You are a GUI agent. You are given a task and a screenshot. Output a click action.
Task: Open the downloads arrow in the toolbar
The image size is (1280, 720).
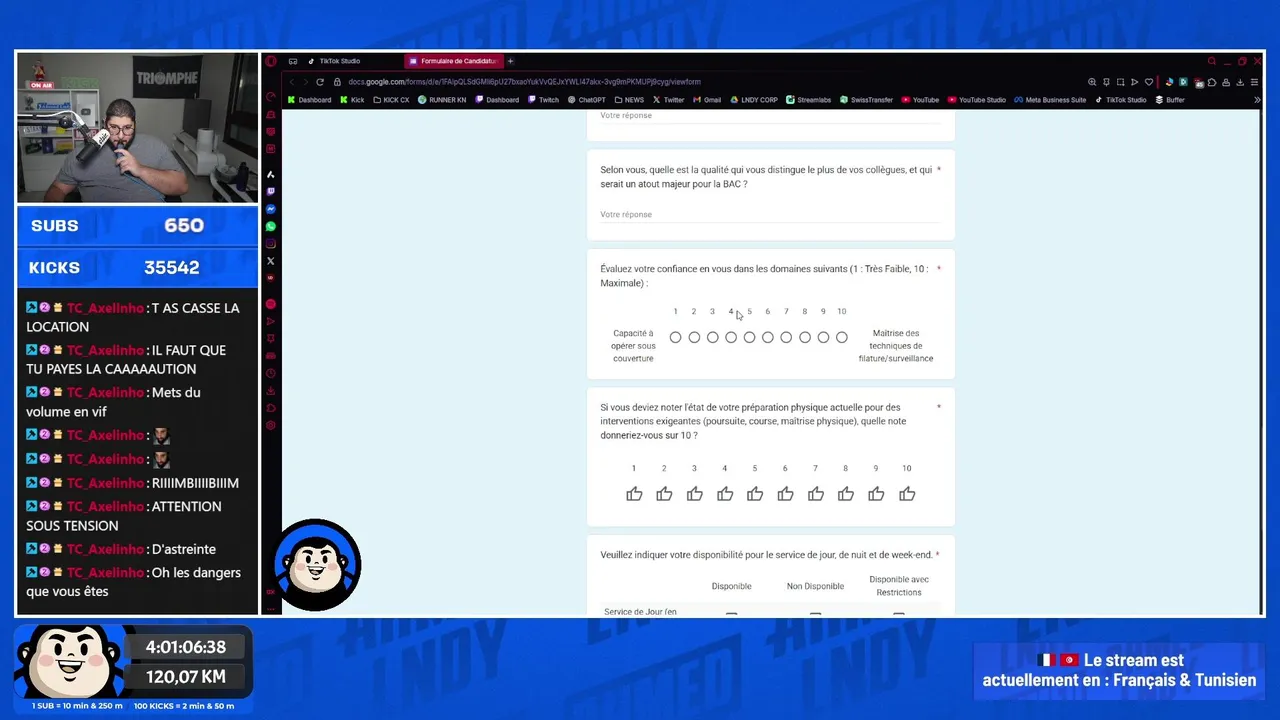(x=1240, y=82)
